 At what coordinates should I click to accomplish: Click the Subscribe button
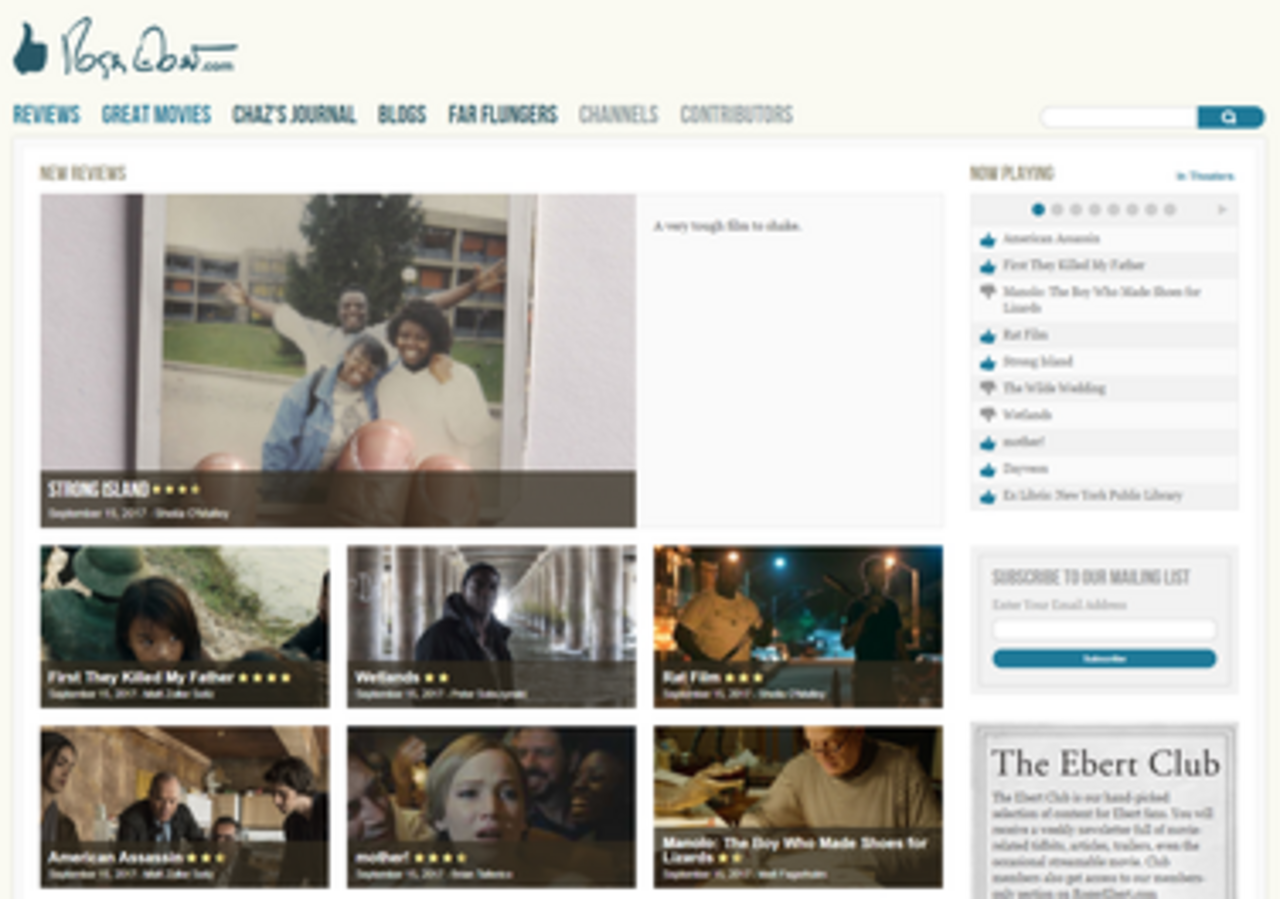pyautogui.click(x=1104, y=659)
